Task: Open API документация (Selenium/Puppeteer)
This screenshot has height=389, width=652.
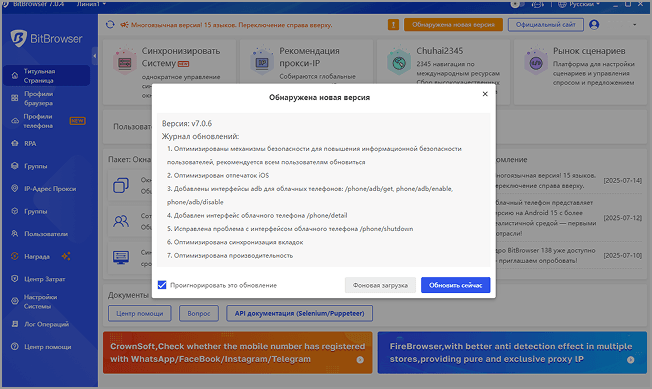Action: click(x=299, y=313)
